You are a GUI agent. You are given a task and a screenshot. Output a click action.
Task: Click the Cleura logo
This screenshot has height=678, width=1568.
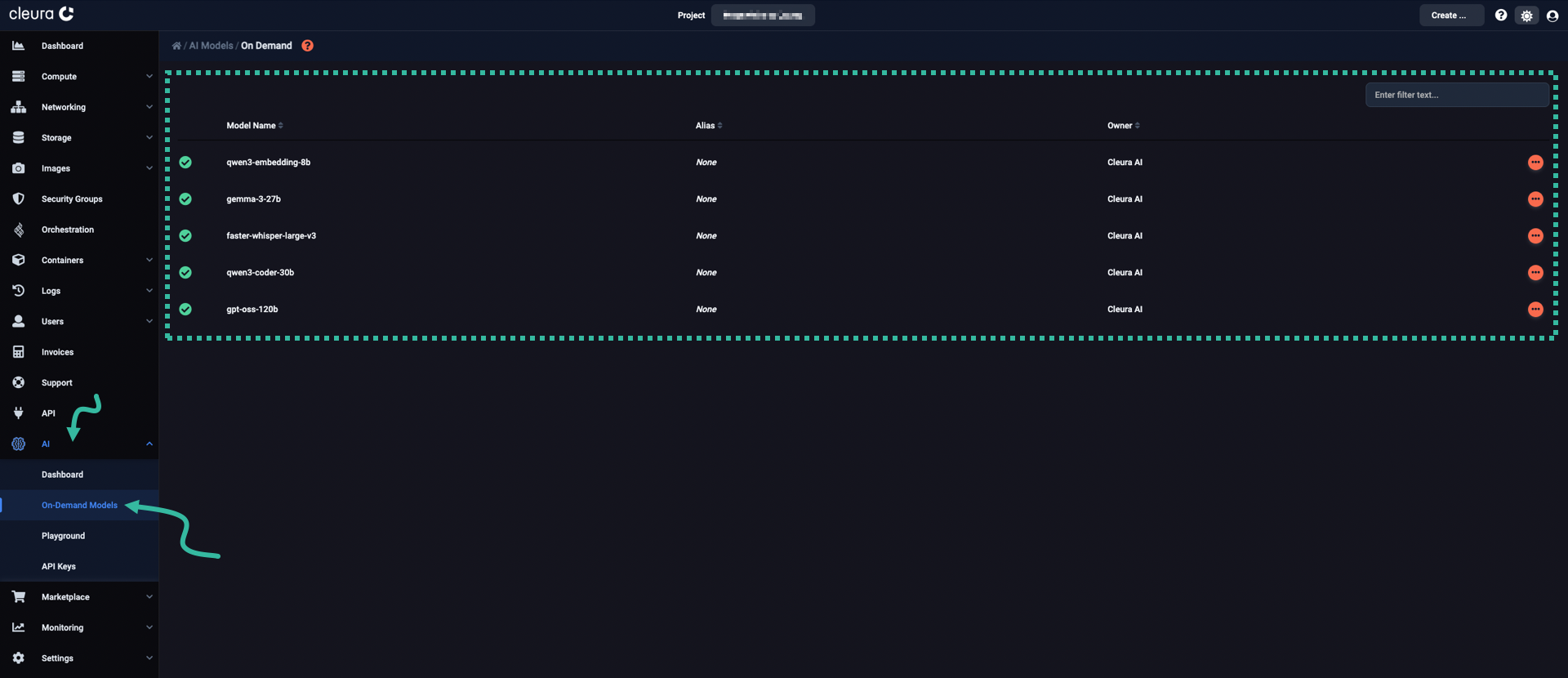[42, 14]
